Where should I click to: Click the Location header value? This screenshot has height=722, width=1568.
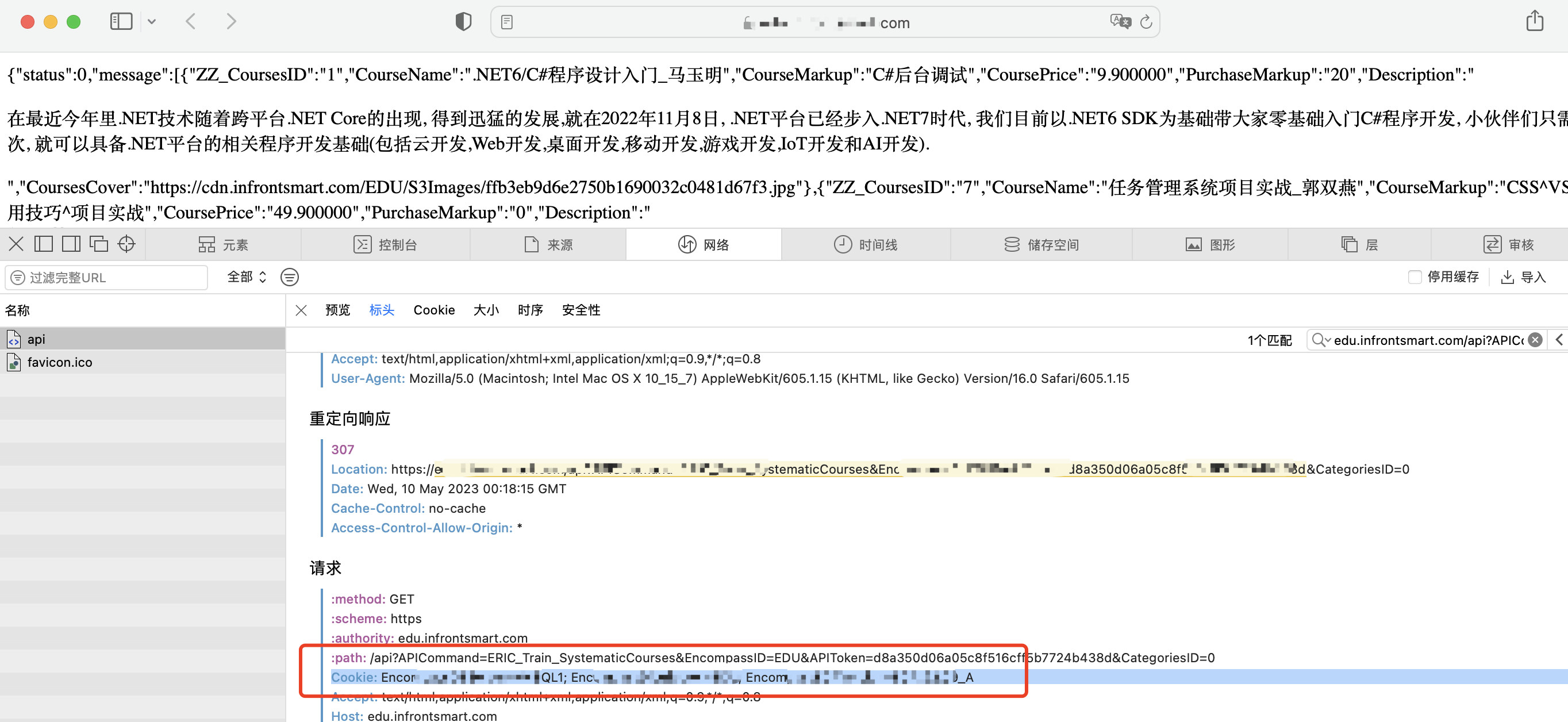(x=900, y=468)
